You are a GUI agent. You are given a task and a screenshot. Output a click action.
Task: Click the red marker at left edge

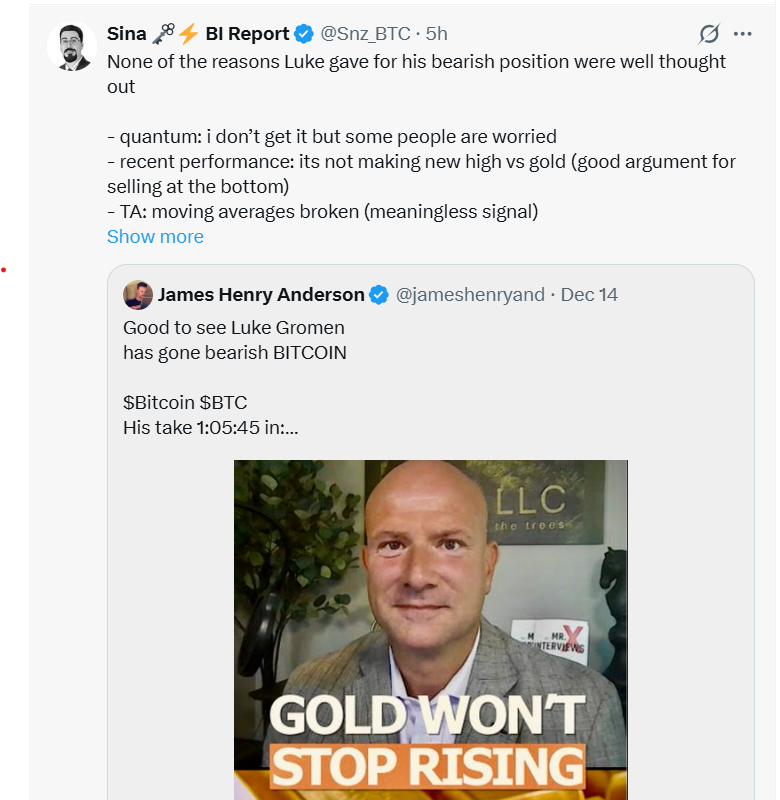[4, 279]
